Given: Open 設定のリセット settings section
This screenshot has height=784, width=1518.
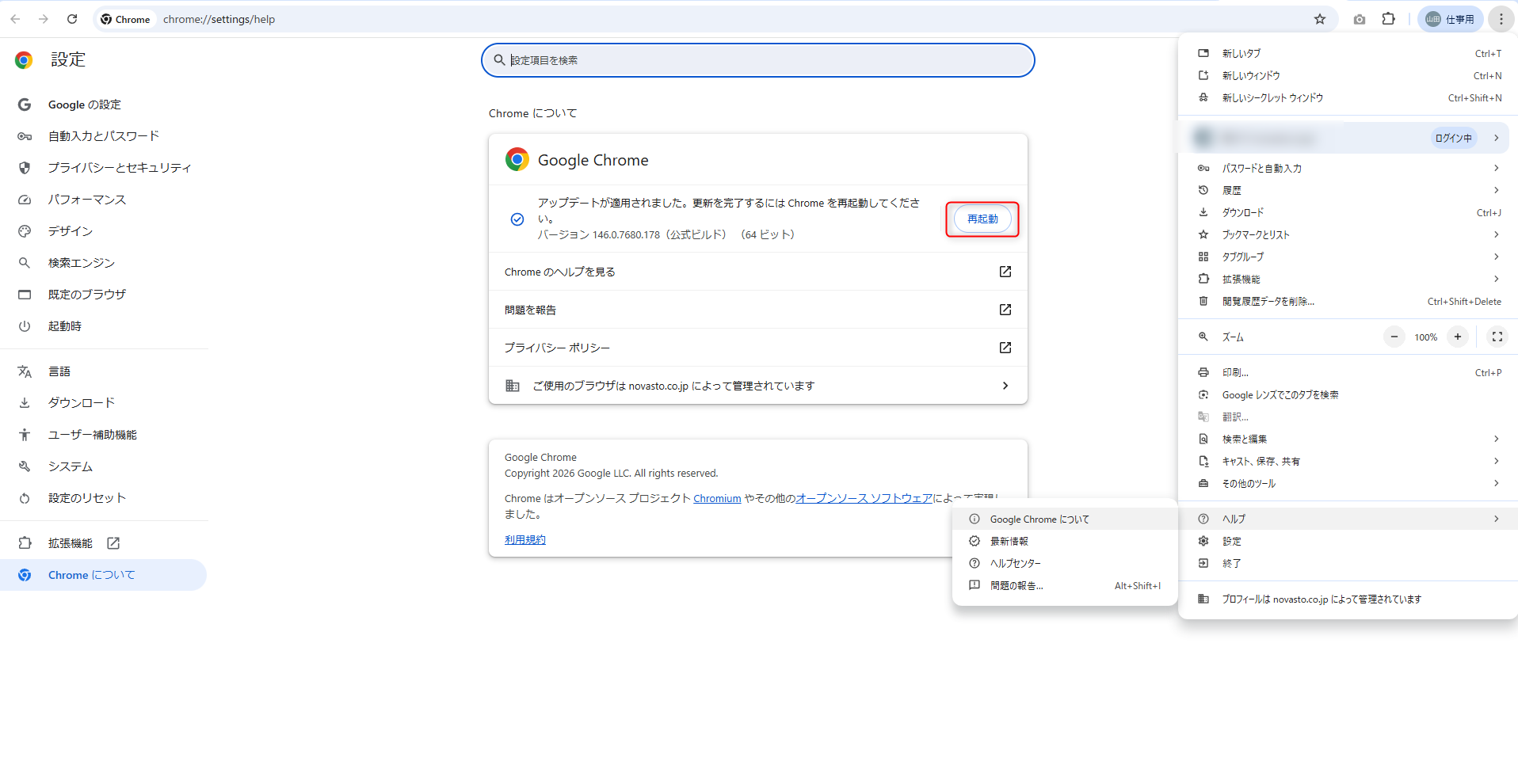Looking at the screenshot, I should [103, 498].
